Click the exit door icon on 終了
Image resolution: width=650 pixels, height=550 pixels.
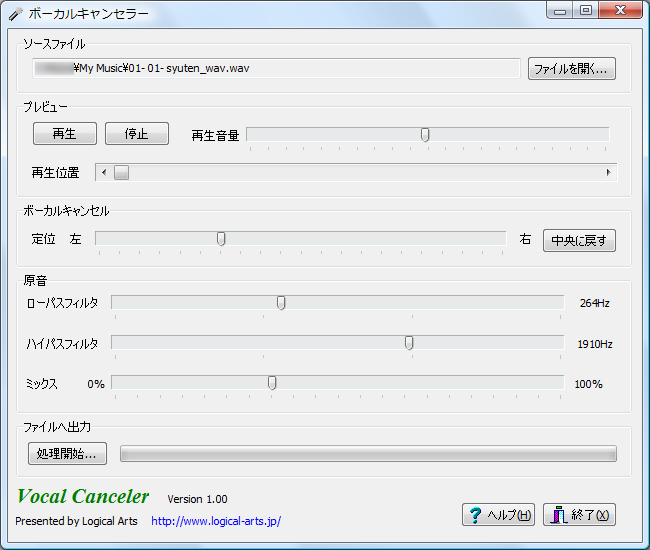pyautogui.click(x=559, y=515)
